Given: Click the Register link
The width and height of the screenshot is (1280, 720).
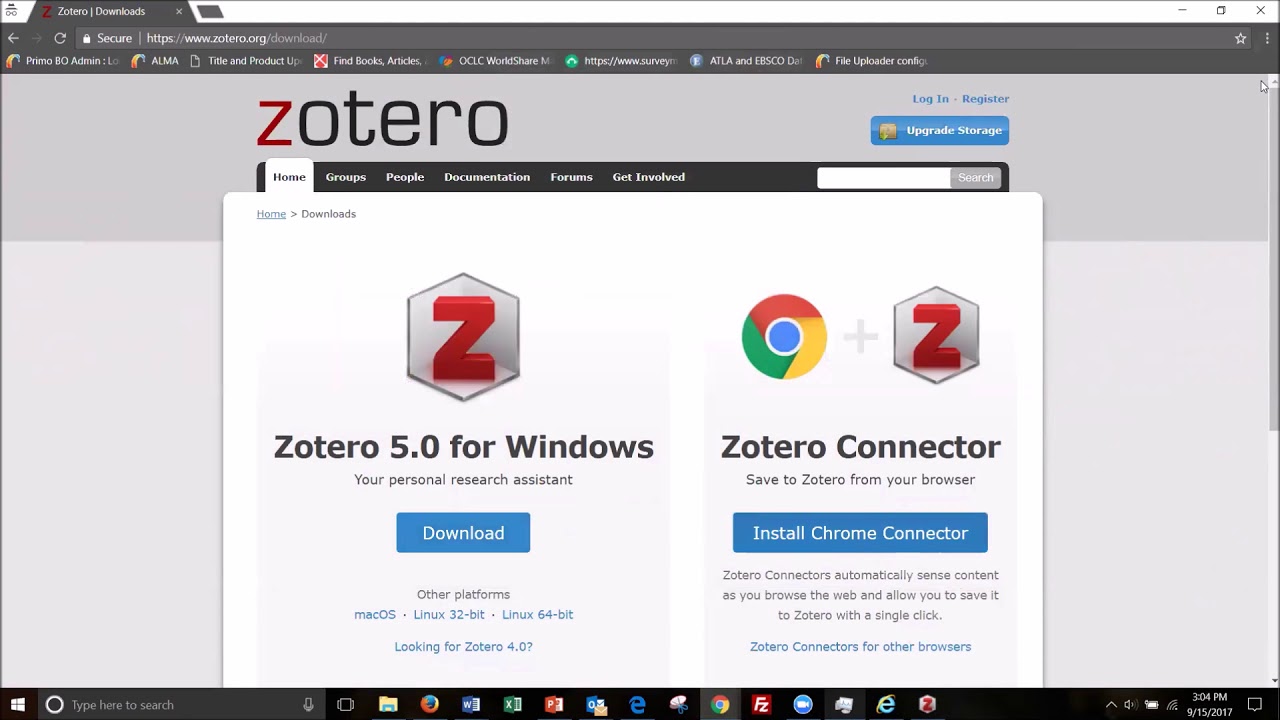Looking at the screenshot, I should pos(985,99).
